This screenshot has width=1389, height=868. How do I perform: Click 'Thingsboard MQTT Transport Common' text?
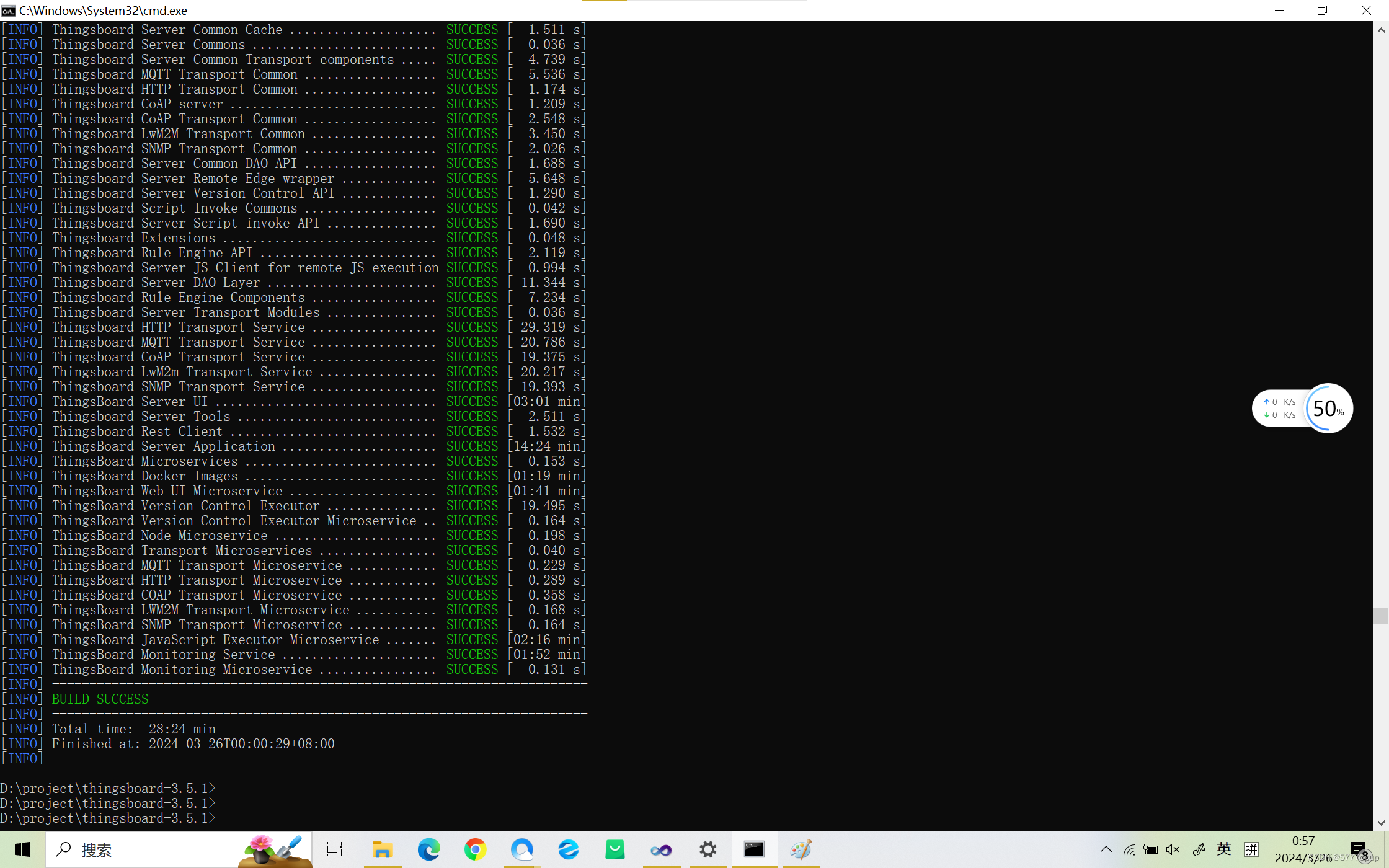pyautogui.click(x=174, y=74)
